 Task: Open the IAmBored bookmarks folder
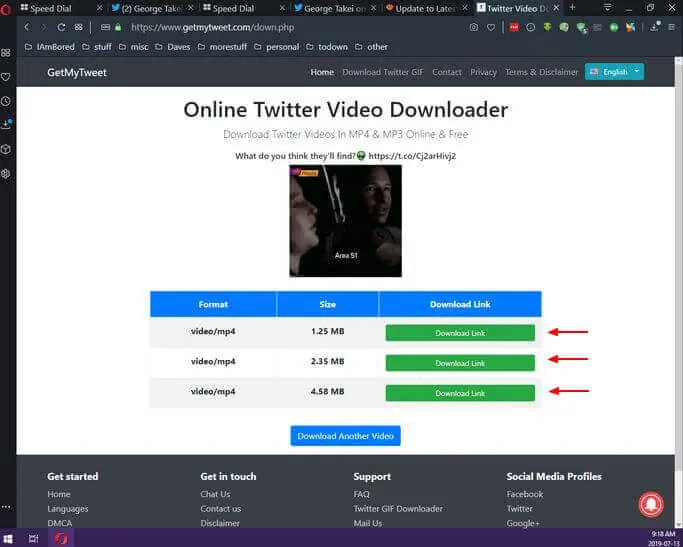click(50, 47)
